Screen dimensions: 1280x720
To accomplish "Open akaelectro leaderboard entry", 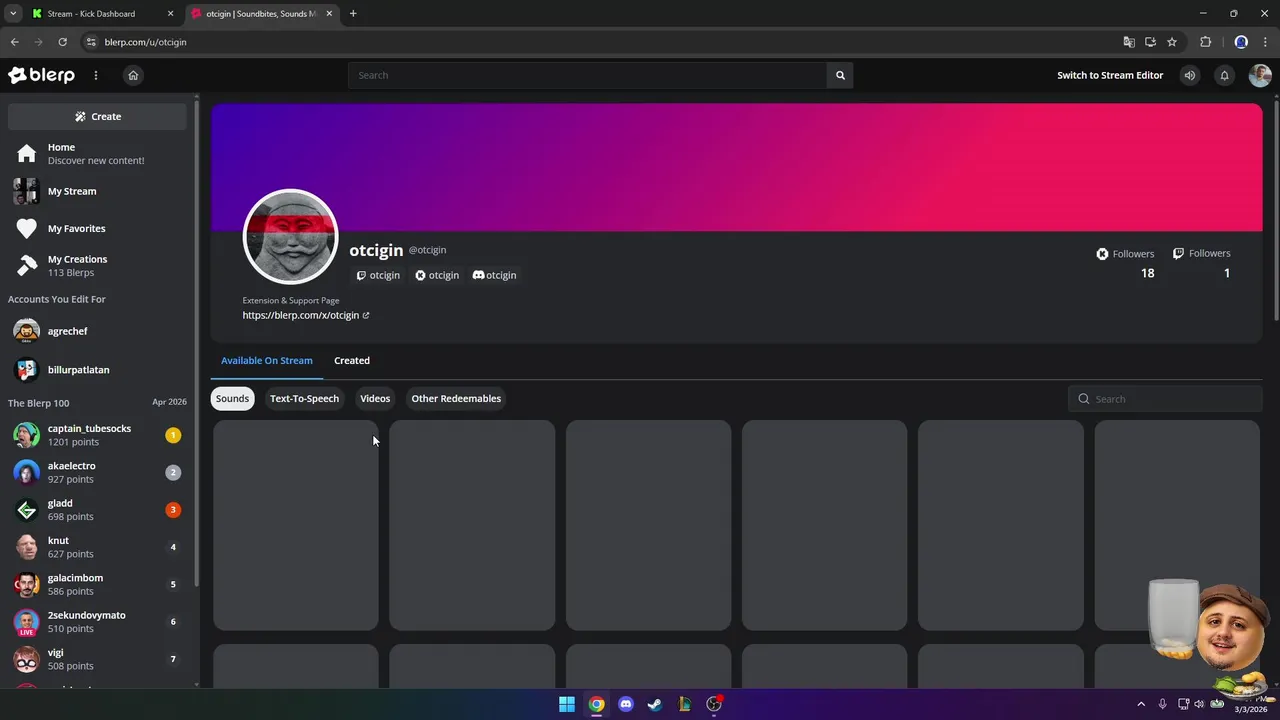I will [97, 472].
